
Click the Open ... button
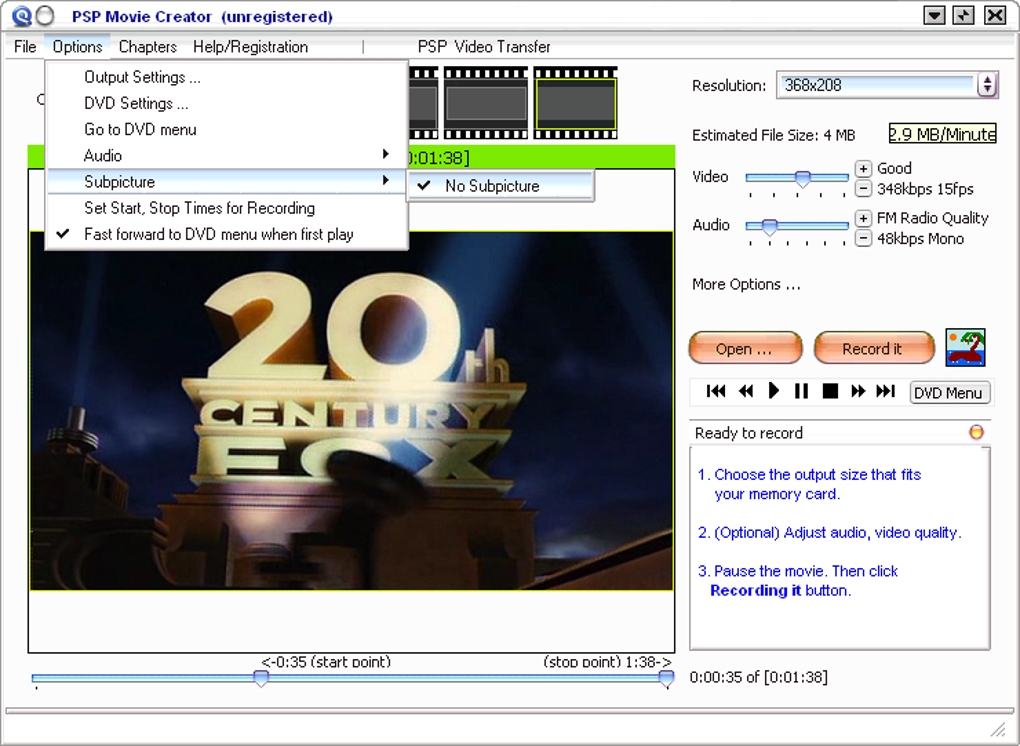click(x=745, y=348)
